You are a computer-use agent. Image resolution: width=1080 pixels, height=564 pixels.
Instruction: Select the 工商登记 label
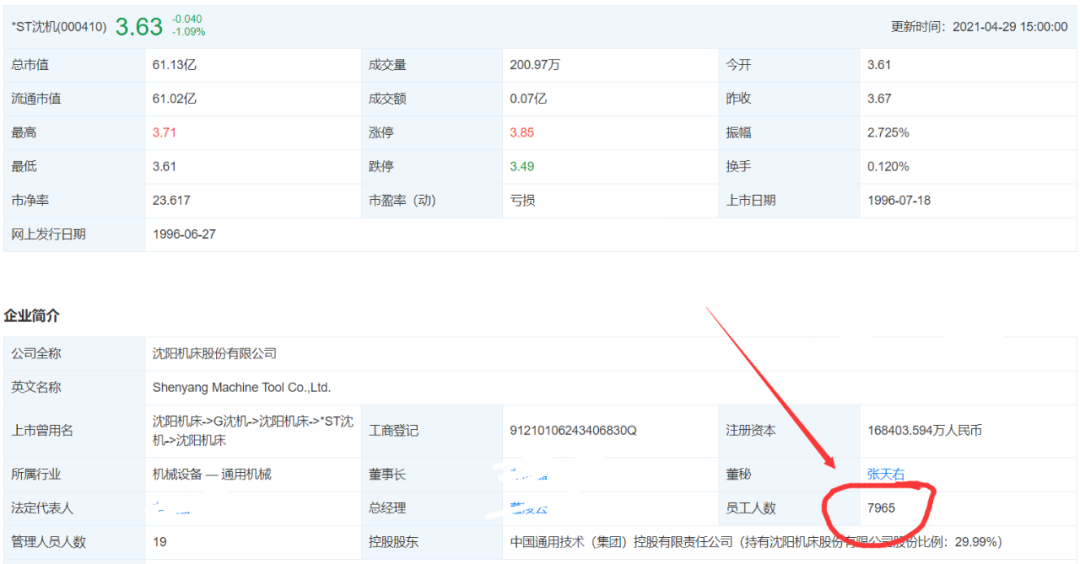coord(393,430)
